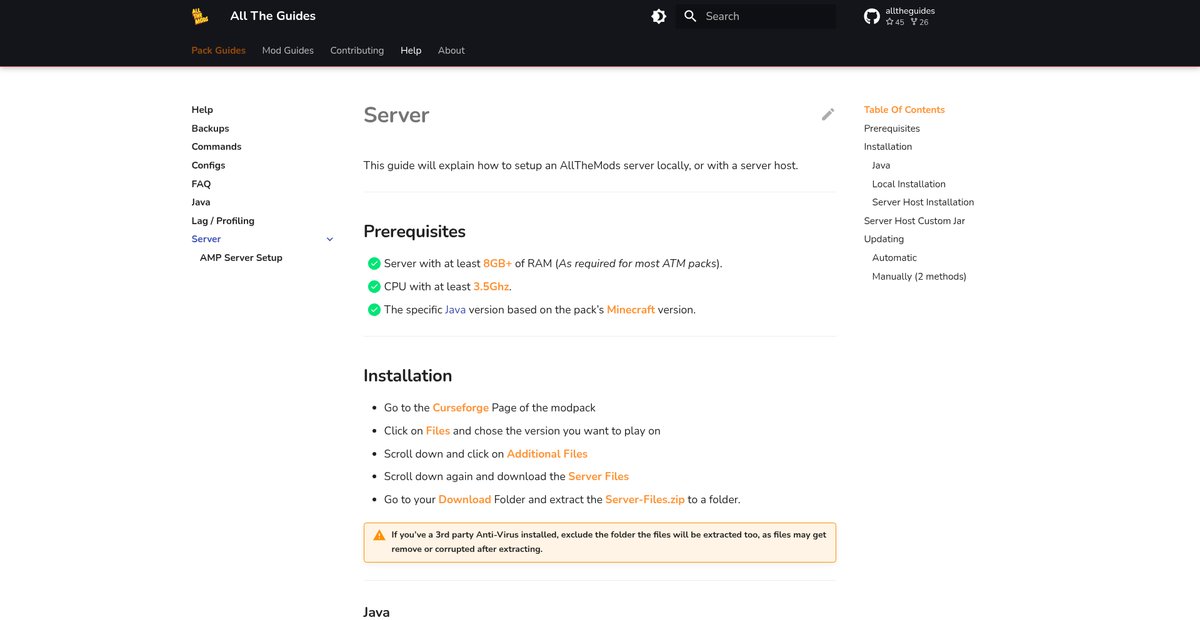This screenshot has width=1200, height=620.
Task: Click the GitHub stars count 45
Action: pyautogui.click(x=895, y=22)
